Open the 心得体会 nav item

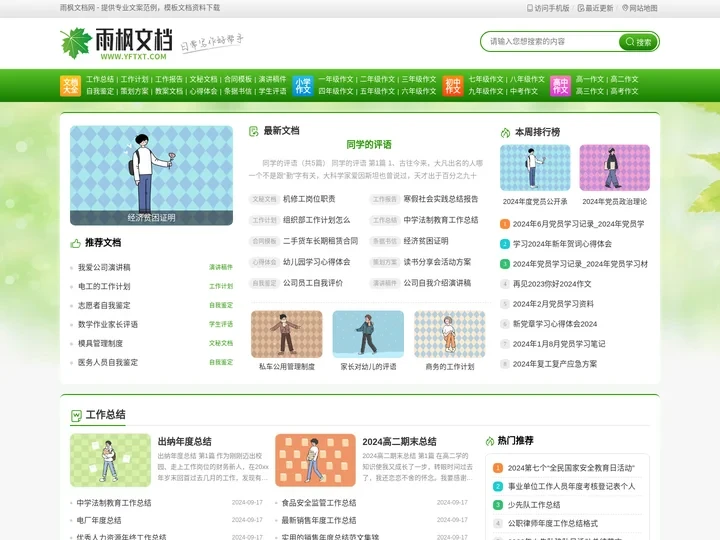pyautogui.click(x=203, y=91)
